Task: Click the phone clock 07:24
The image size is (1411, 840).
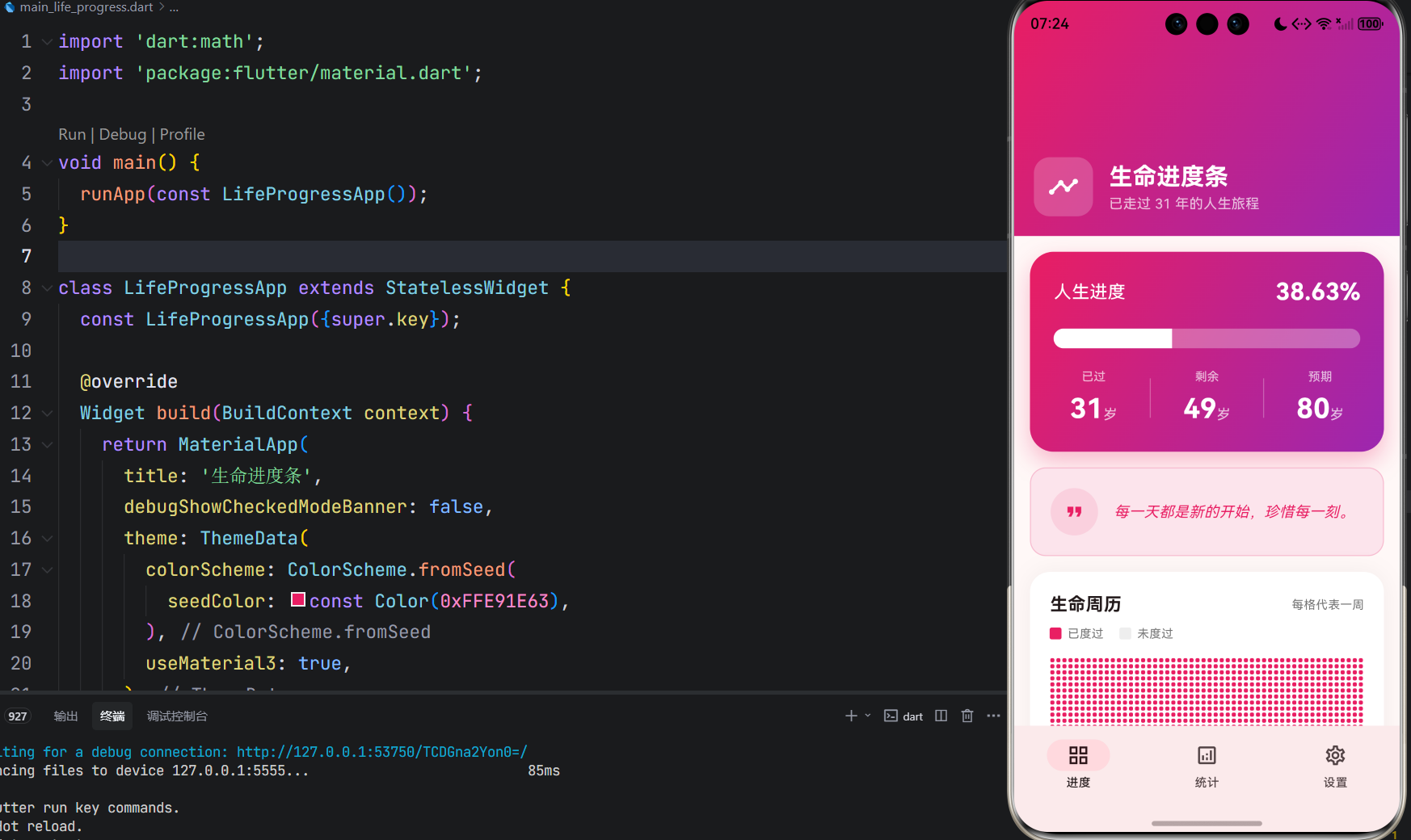Action: click(1050, 24)
